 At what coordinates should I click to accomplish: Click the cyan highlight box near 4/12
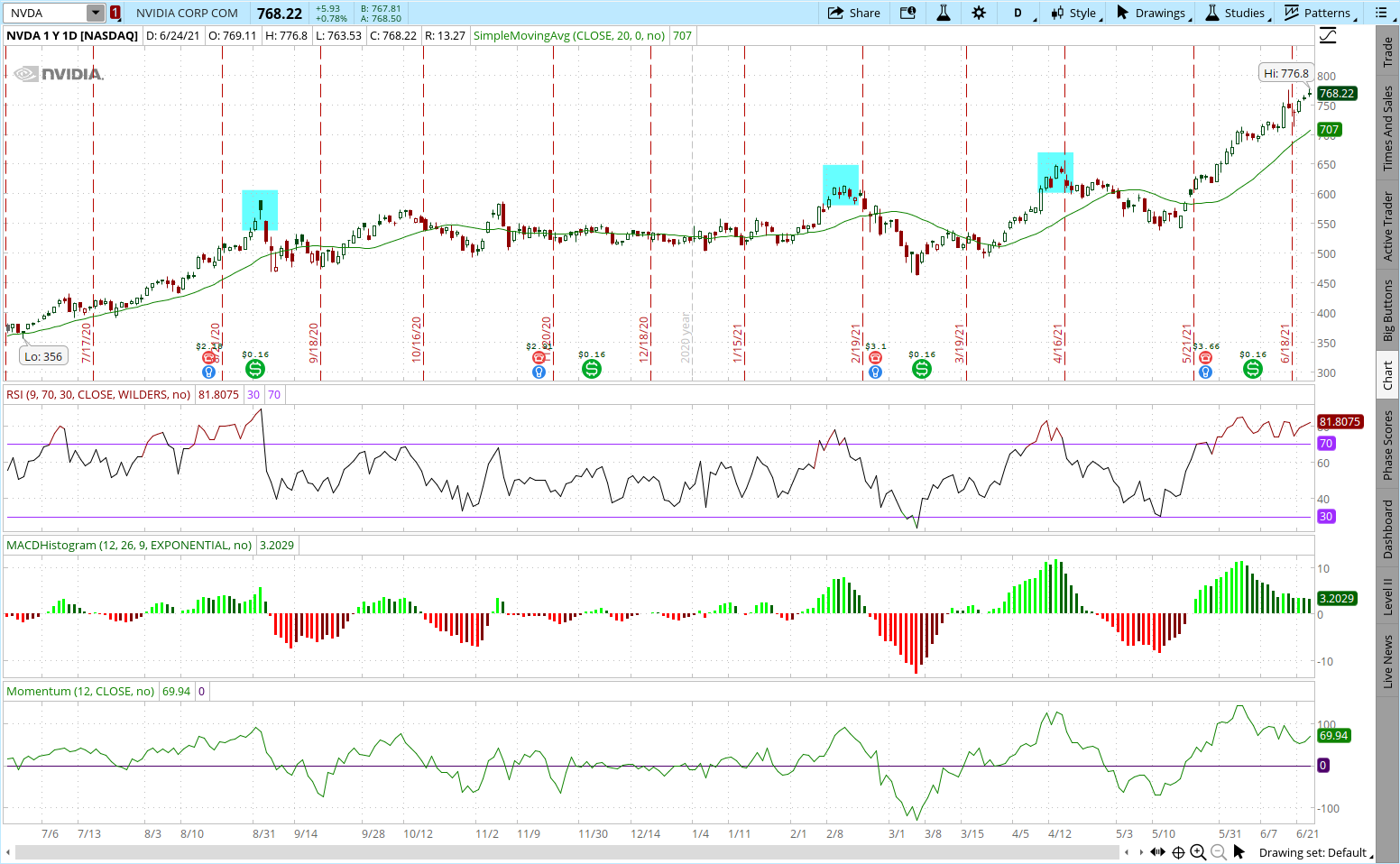click(x=1055, y=171)
